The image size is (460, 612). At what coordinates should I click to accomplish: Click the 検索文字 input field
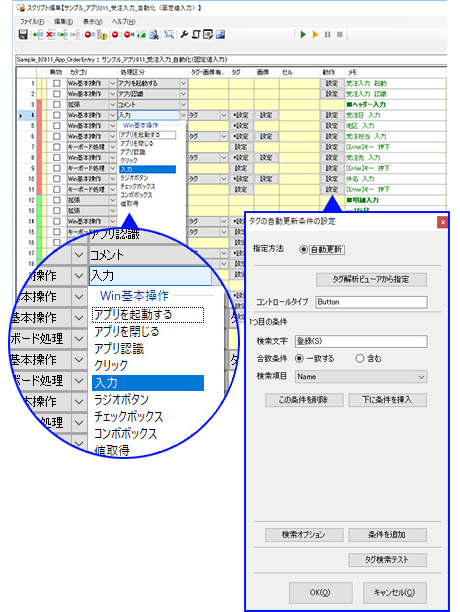361,341
